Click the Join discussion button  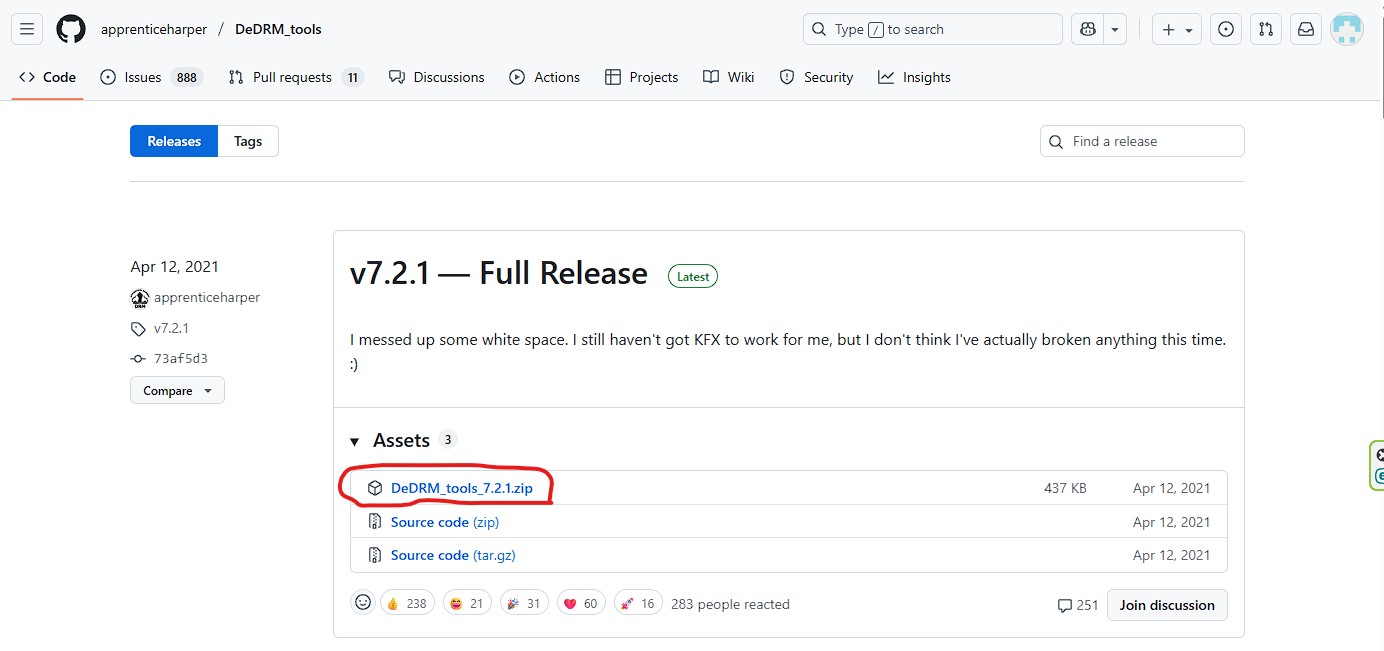click(x=1166, y=605)
